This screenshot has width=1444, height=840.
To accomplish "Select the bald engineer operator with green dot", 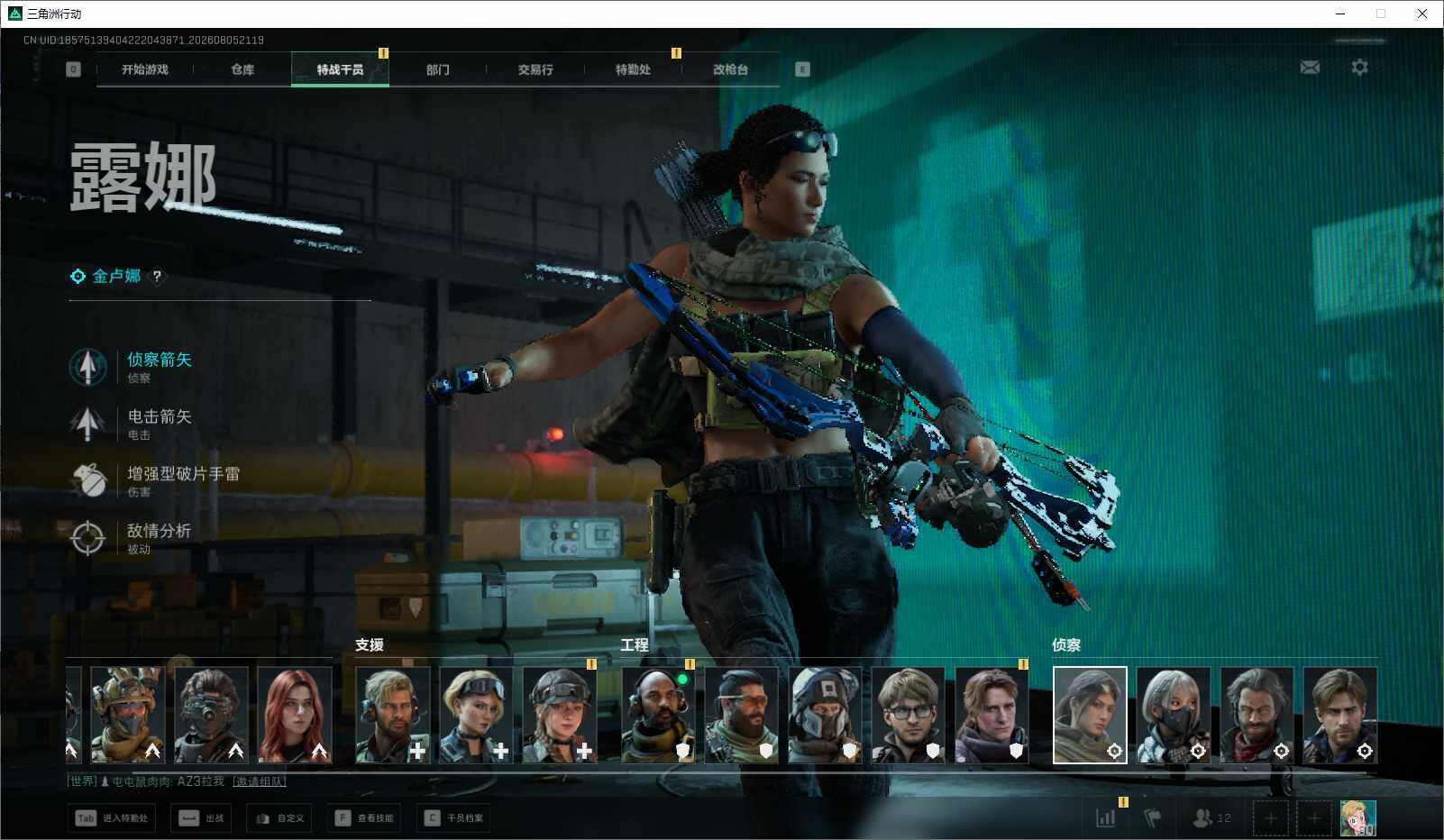I will click(658, 715).
